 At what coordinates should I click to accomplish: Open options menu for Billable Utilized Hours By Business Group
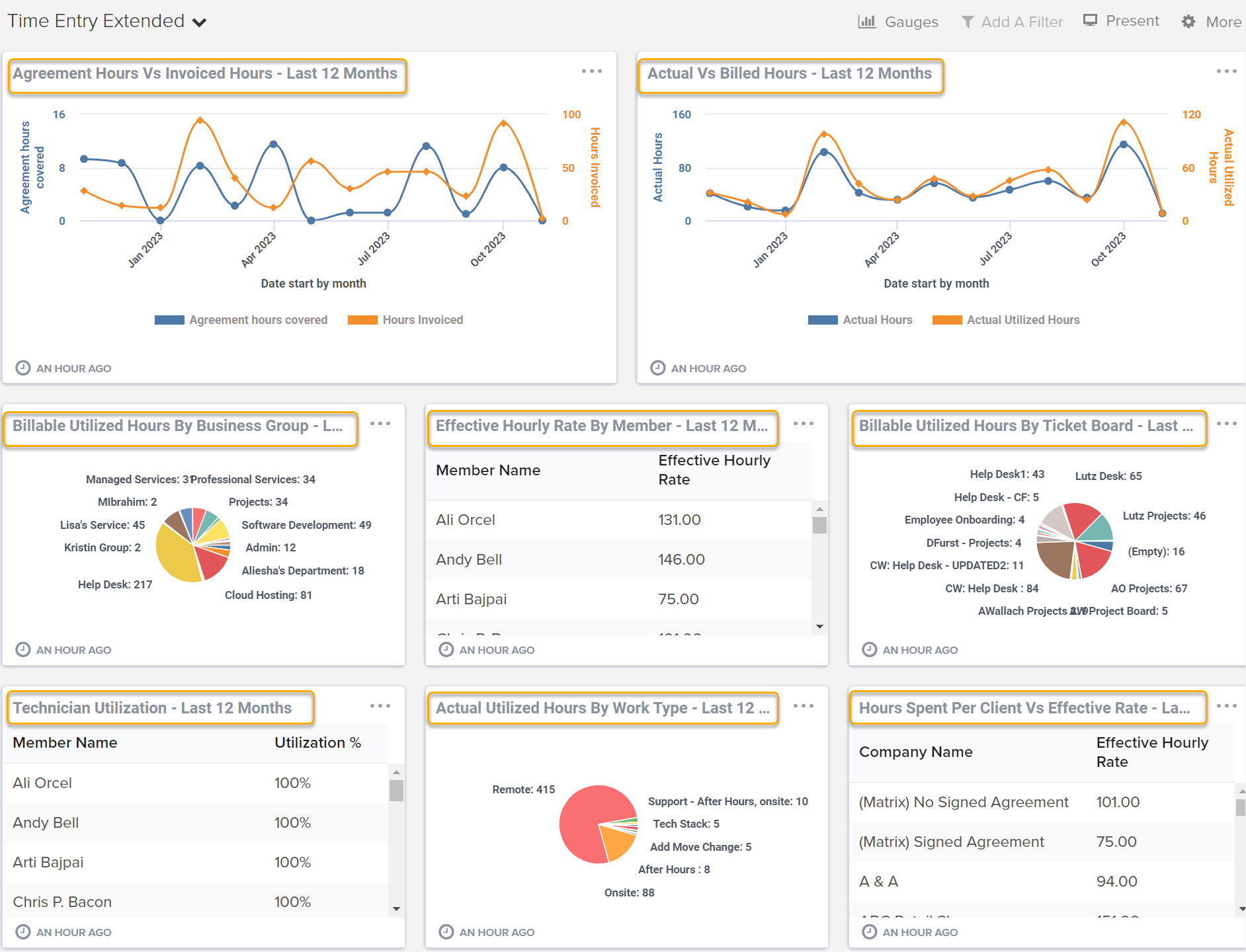coord(380,423)
